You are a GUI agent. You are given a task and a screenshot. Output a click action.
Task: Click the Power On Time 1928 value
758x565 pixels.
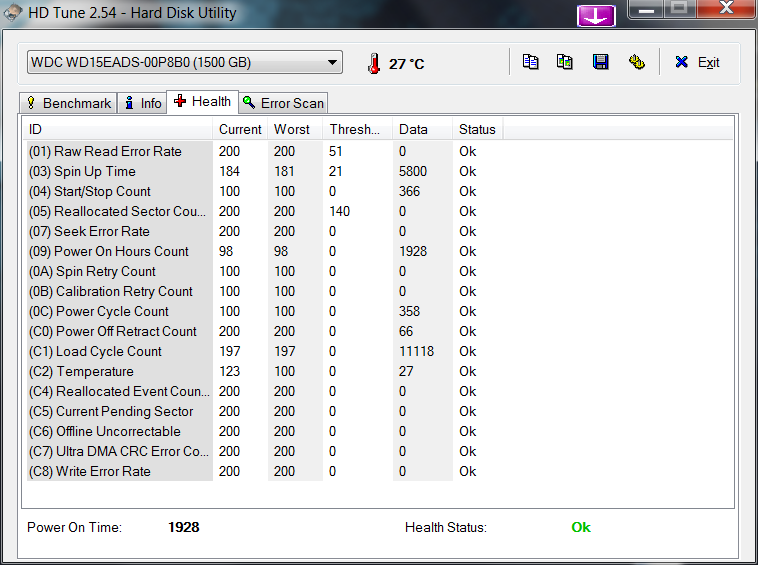tap(184, 527)
